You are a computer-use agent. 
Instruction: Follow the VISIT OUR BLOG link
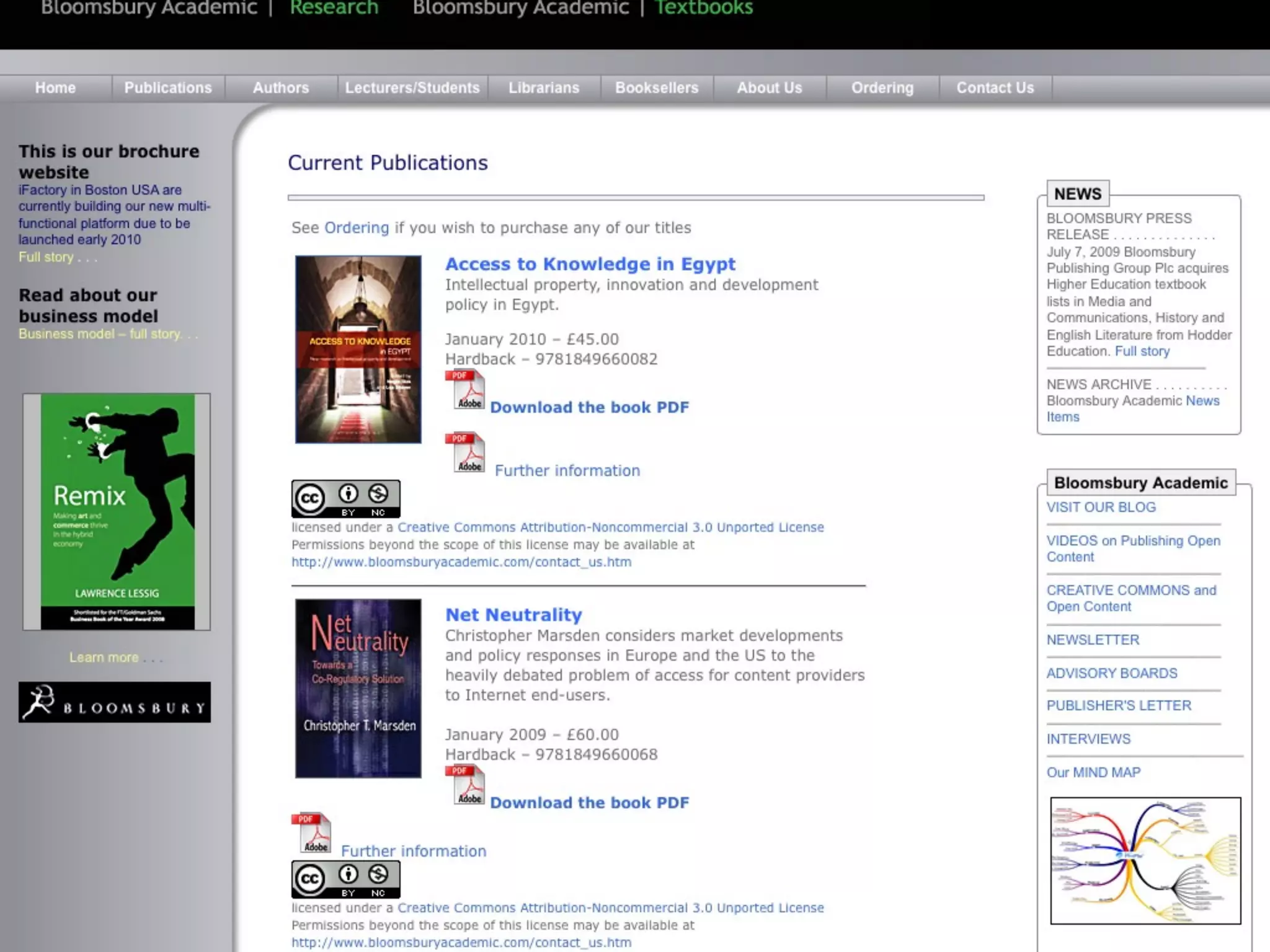click(1101, 507)
